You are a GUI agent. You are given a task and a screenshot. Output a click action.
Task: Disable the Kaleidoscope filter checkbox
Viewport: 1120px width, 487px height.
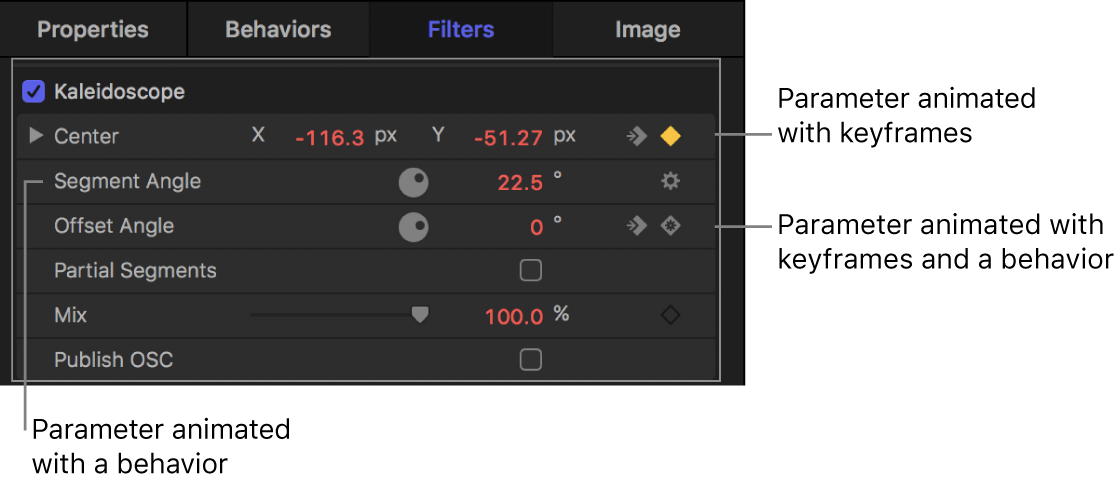point(34,92)
